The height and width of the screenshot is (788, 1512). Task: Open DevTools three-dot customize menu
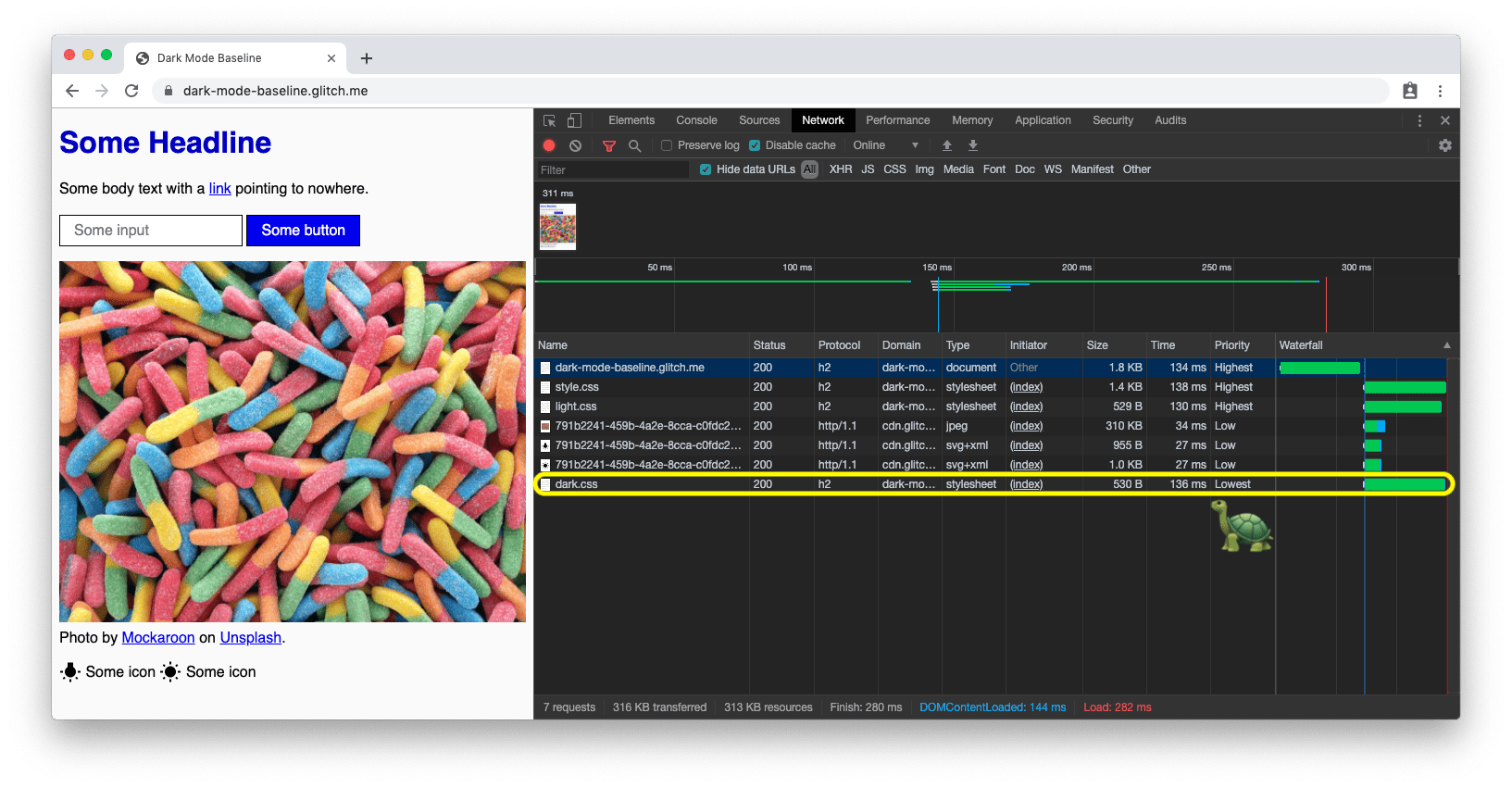1419,120
